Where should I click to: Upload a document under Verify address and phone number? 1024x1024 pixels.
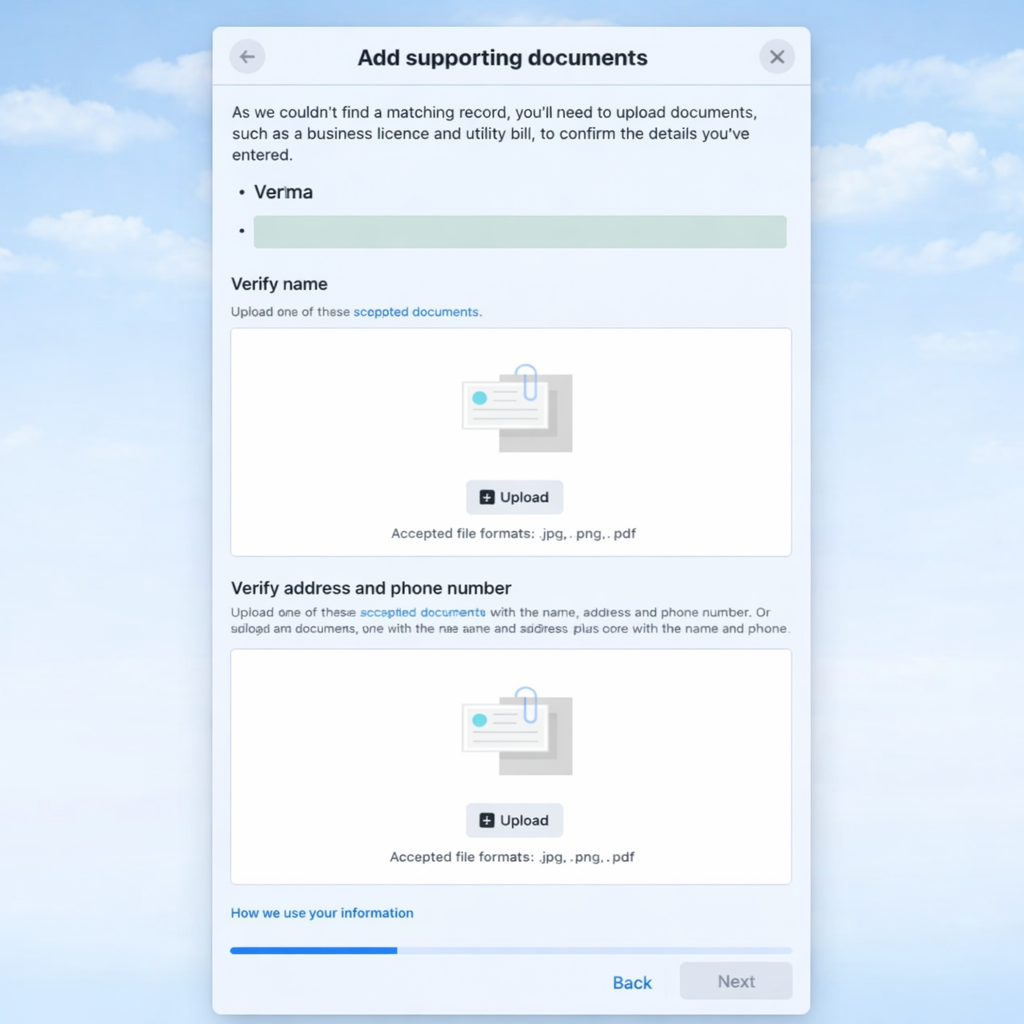click(x=514, y=820)
